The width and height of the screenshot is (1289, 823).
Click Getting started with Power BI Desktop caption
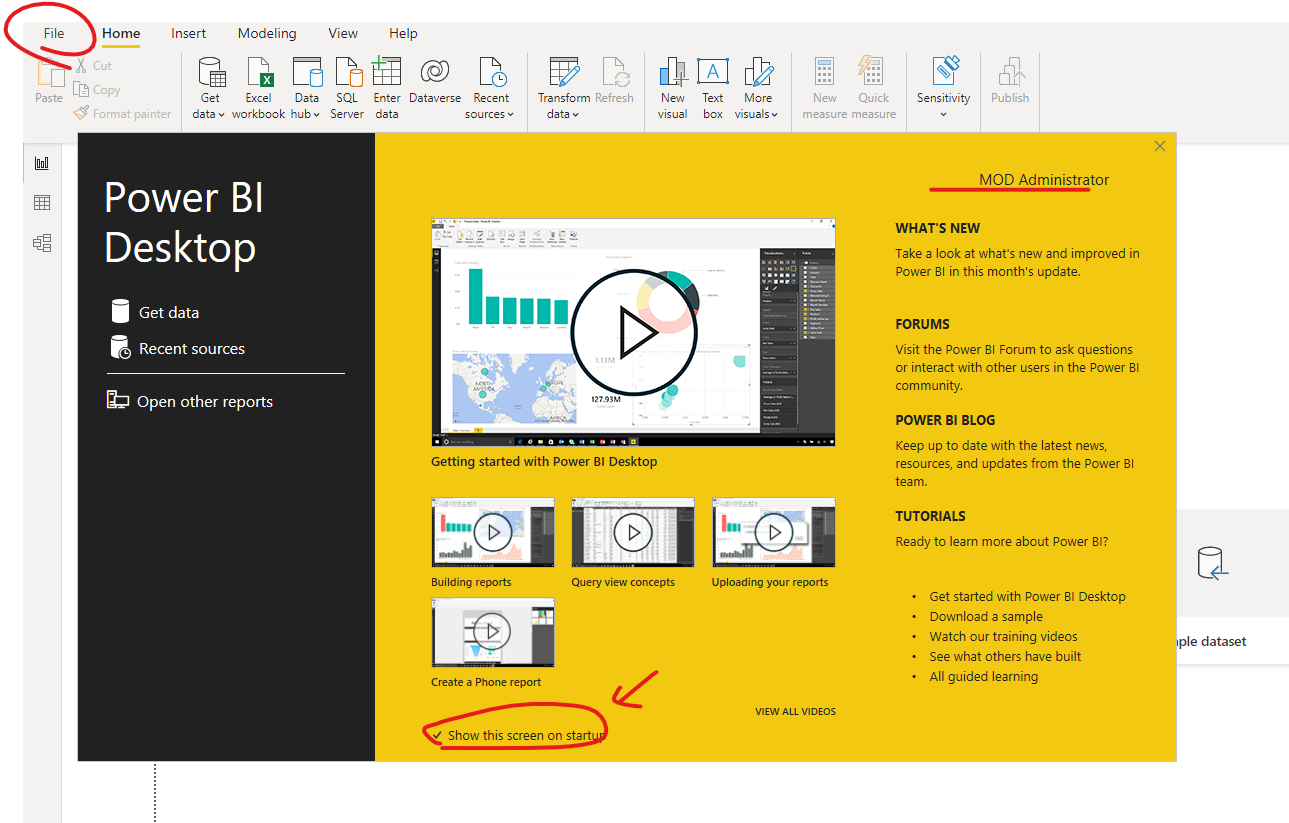coord(544,462)
